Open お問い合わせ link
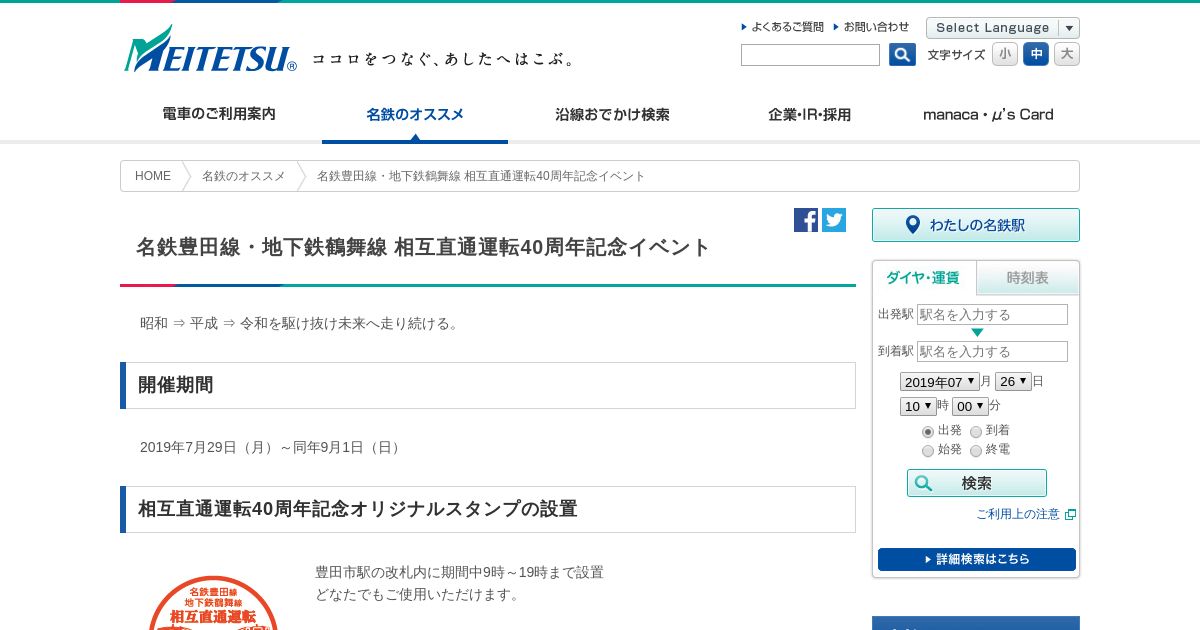Screen dimensions: 1200x630 872,27
